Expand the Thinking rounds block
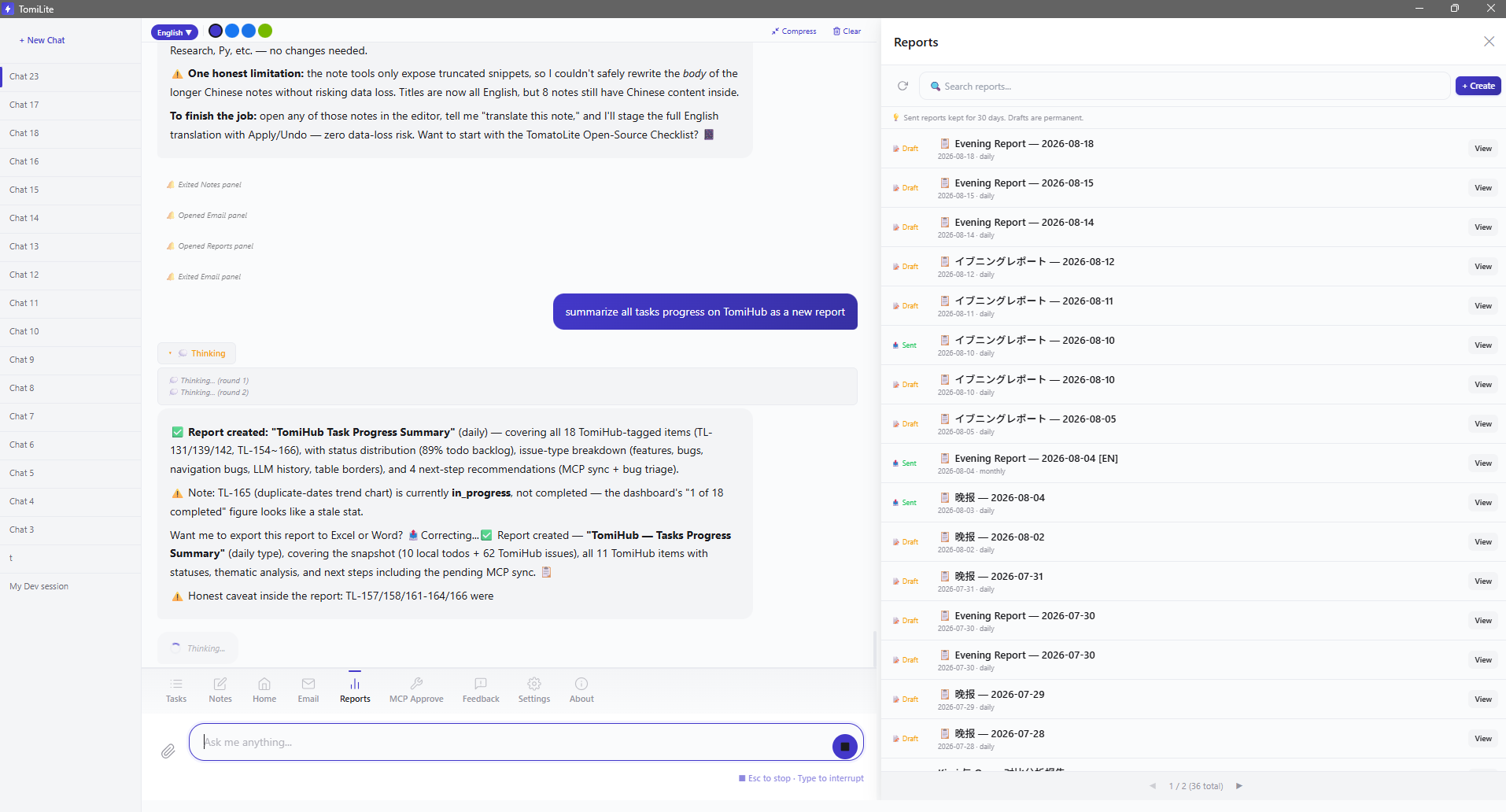Image resolution: width=1506 pixels, height=812 pixels. (197, 353)
